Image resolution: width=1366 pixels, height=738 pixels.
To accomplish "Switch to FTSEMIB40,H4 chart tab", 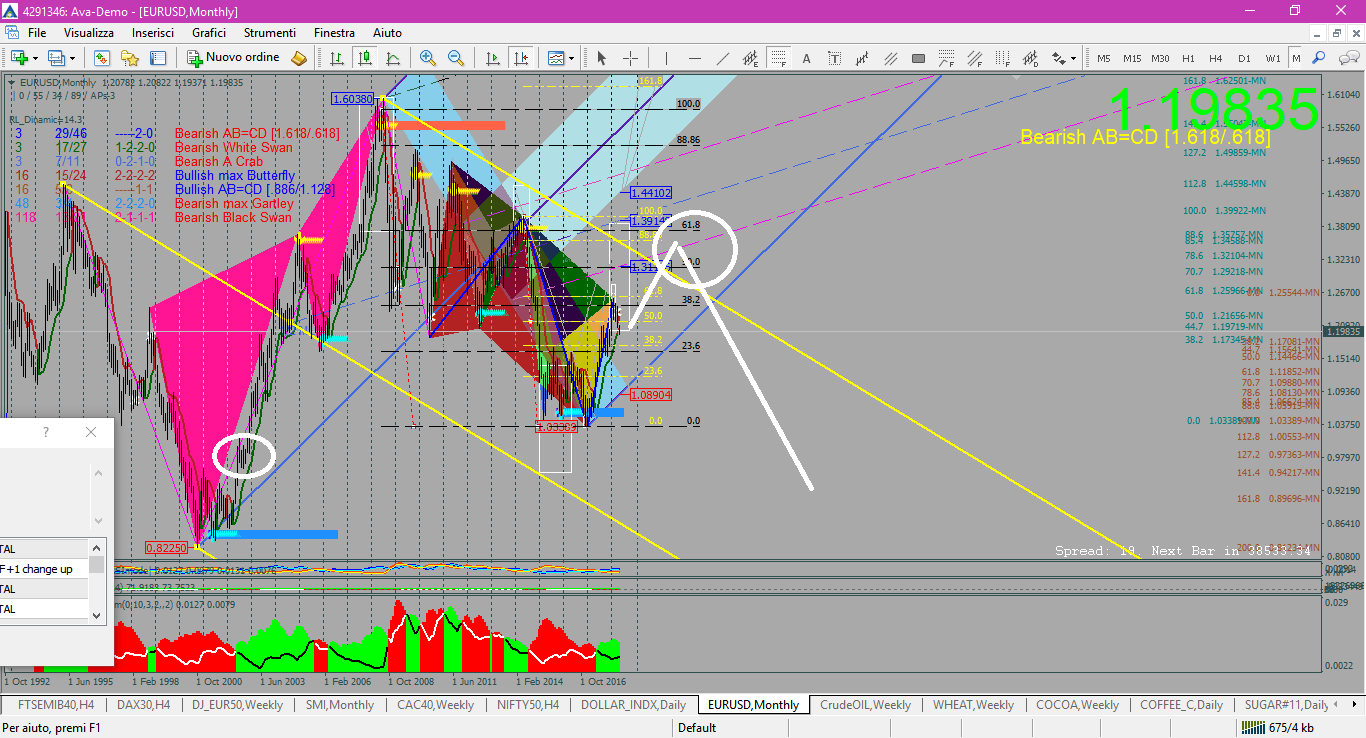I will 56,704.
